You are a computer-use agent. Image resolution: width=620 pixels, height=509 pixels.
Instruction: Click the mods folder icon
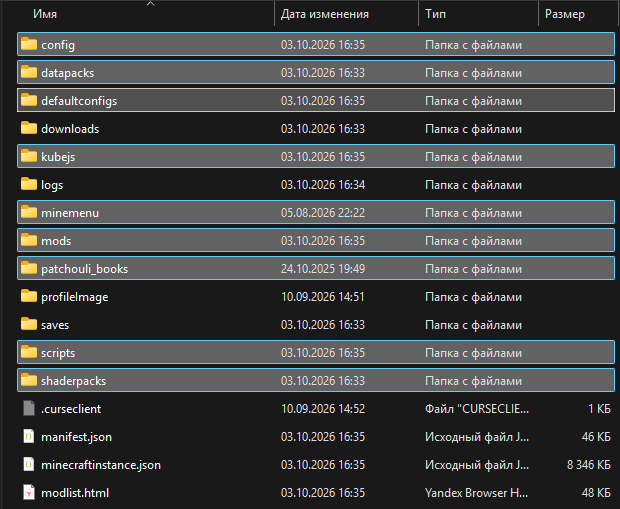(29, 240)
